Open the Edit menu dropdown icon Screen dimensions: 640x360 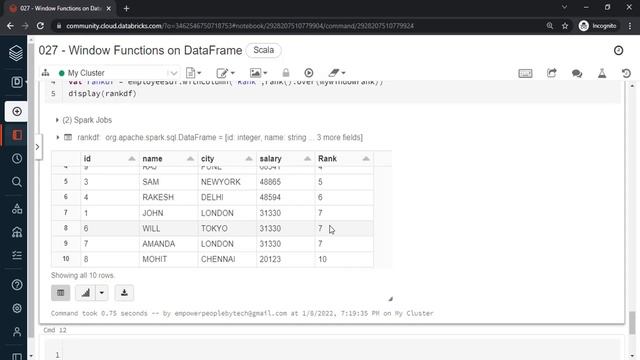pyautogui.click(x=225, y=73)
